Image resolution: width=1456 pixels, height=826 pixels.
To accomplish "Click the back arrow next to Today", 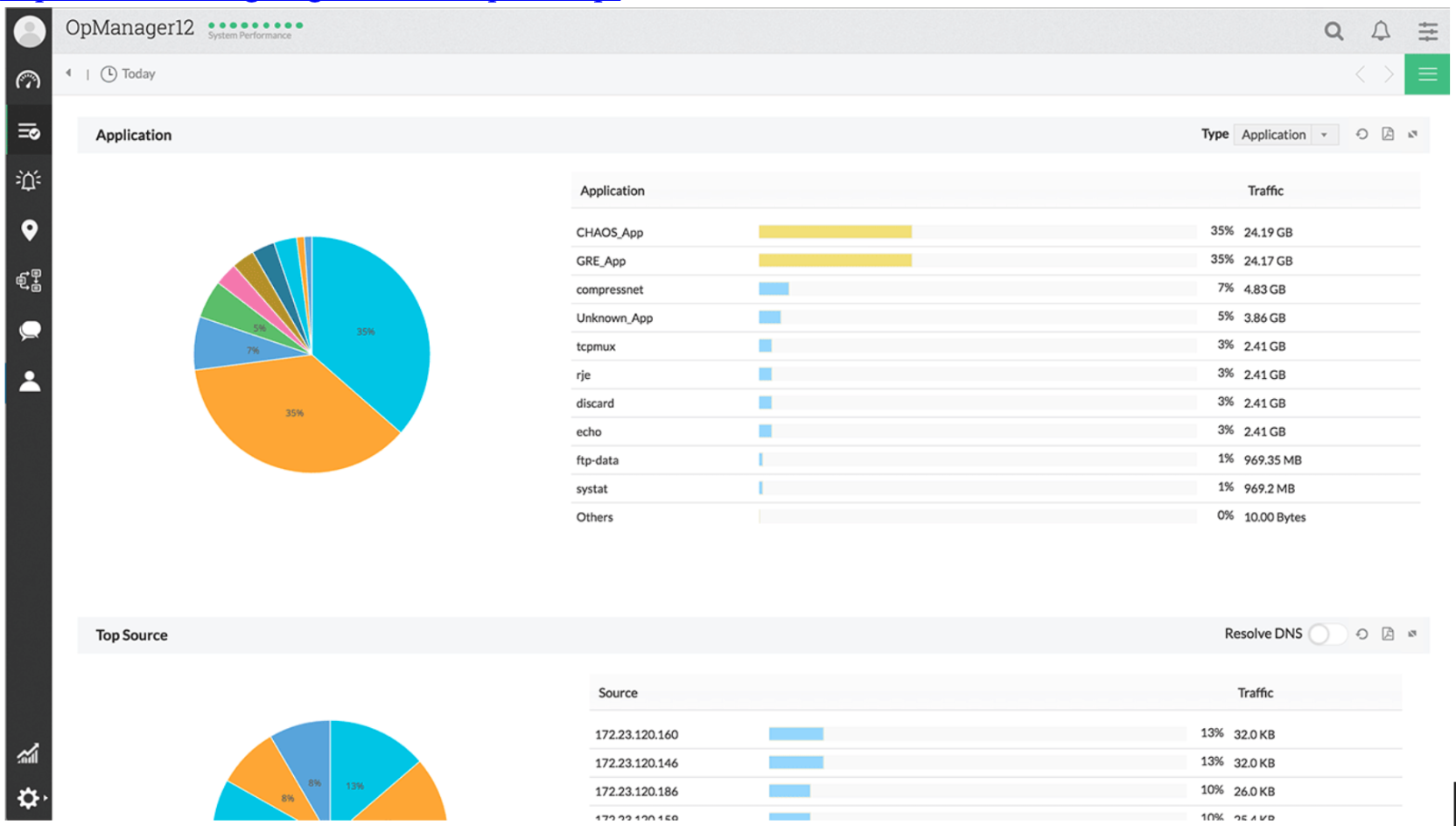I will [x=69, y=73].
